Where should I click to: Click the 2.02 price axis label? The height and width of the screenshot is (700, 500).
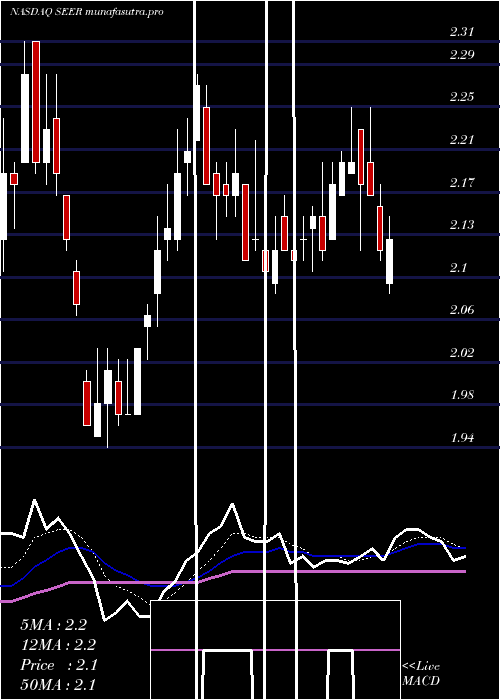pos(461,353)
